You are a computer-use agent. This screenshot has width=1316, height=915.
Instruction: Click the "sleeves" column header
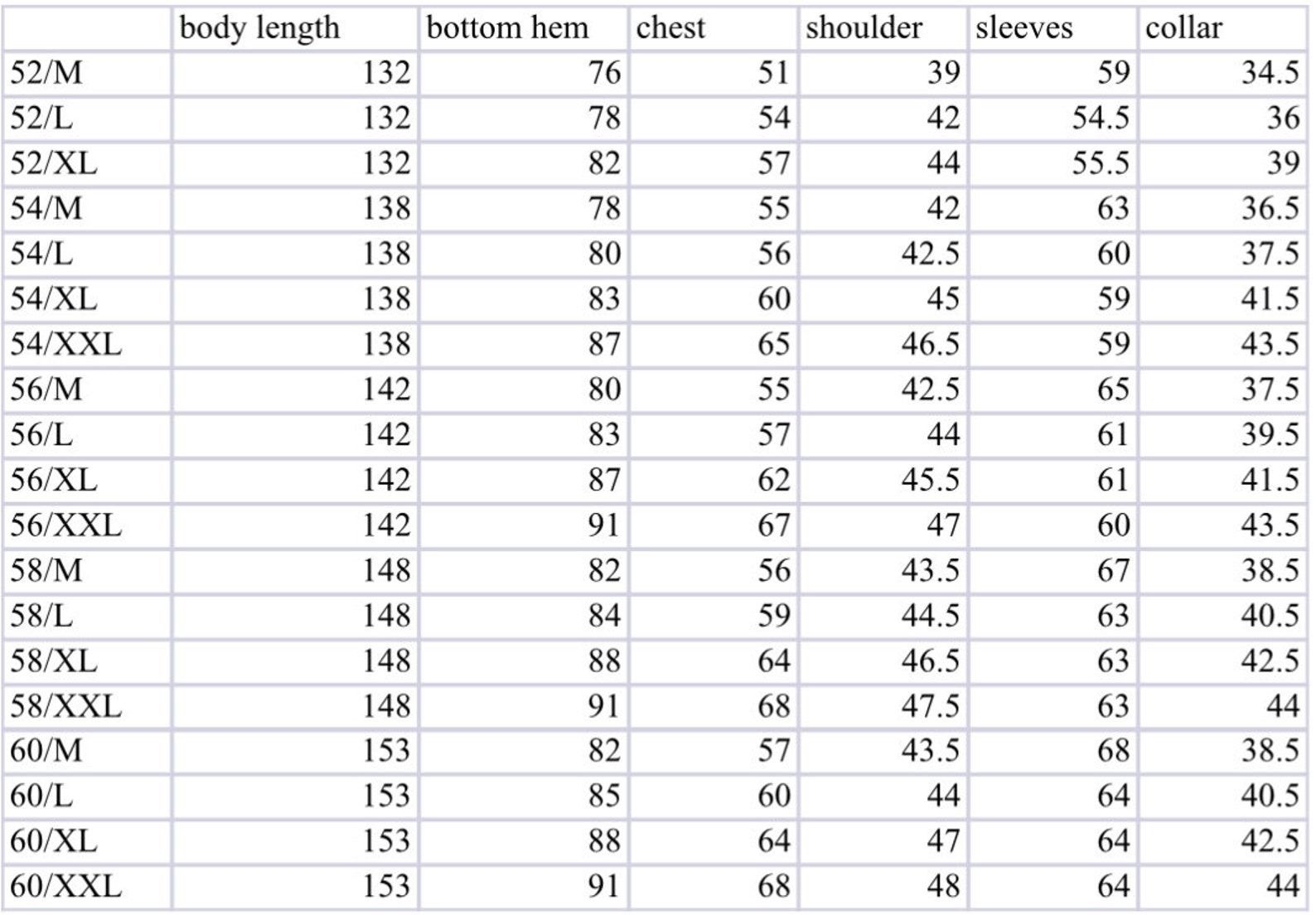(1023, 28)
